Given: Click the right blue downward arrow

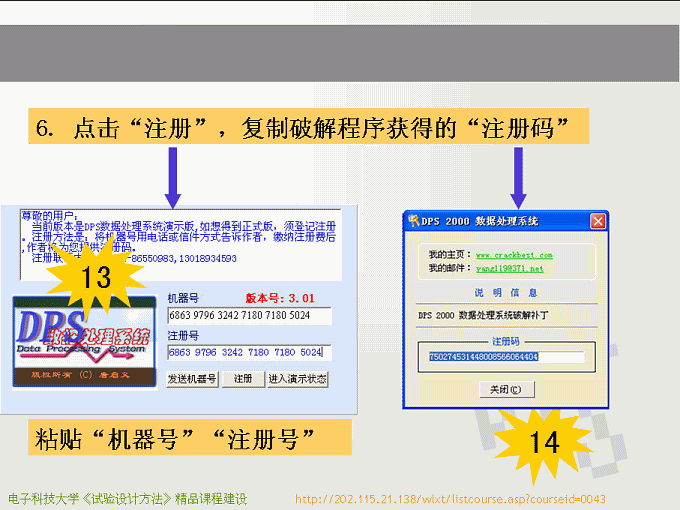Looking at the screenshot, I should tap(518, 176).
